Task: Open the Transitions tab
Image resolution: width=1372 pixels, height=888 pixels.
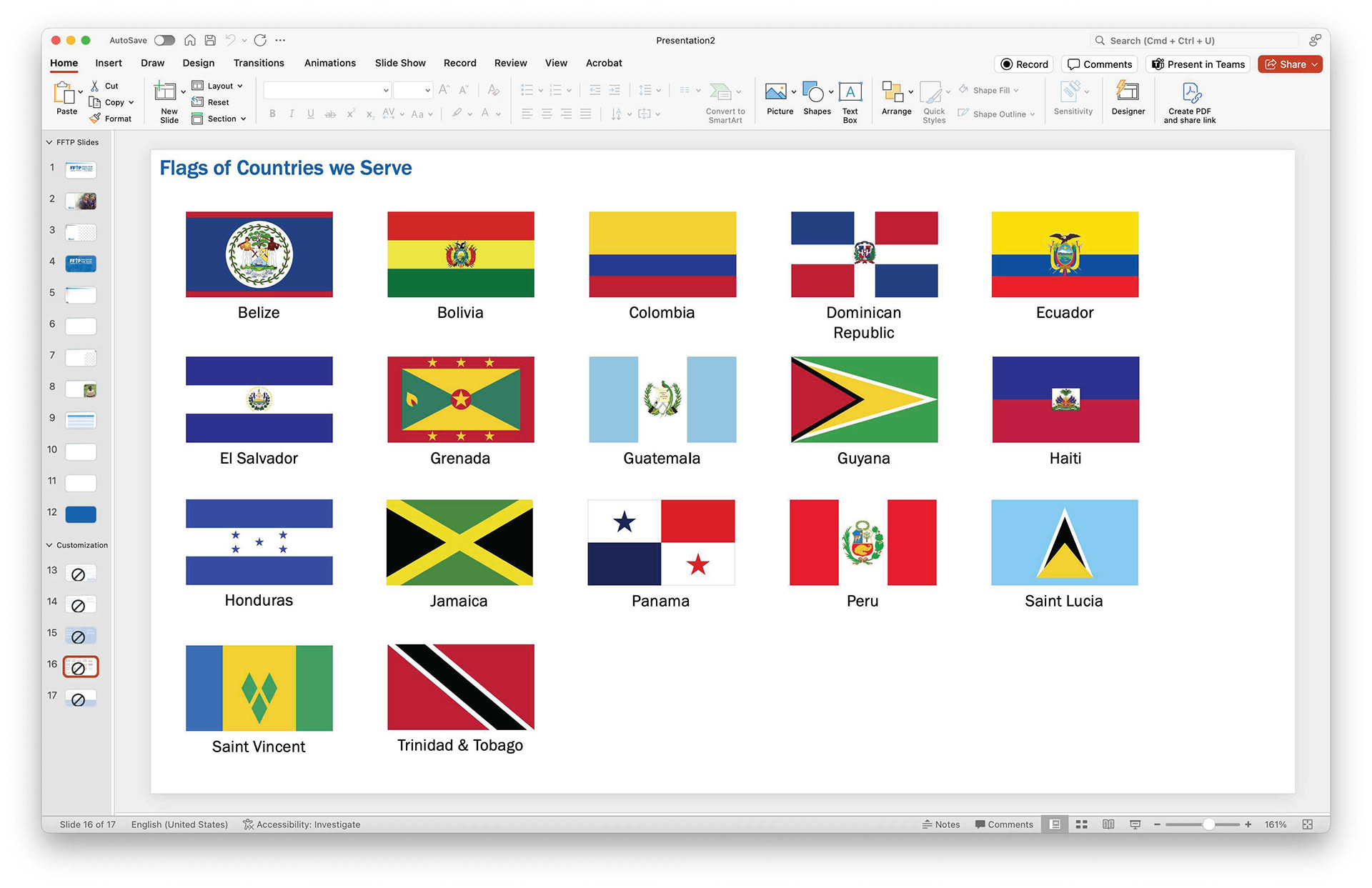Action: [259, 63]
